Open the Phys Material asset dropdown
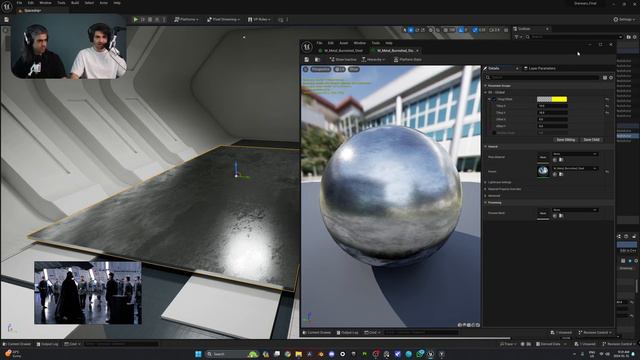The height and width of the screenshot is (360, 640). pos(575,154)
